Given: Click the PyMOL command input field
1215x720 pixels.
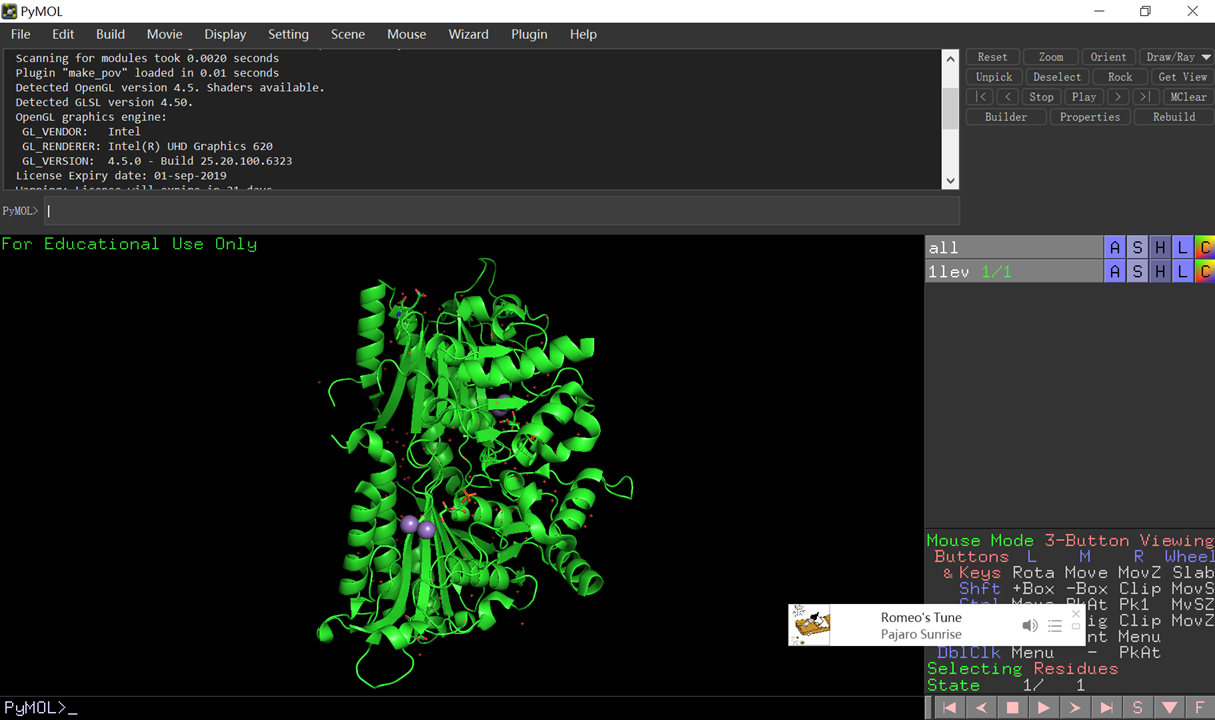Looking at the screenshot, I should coord(501,211).
